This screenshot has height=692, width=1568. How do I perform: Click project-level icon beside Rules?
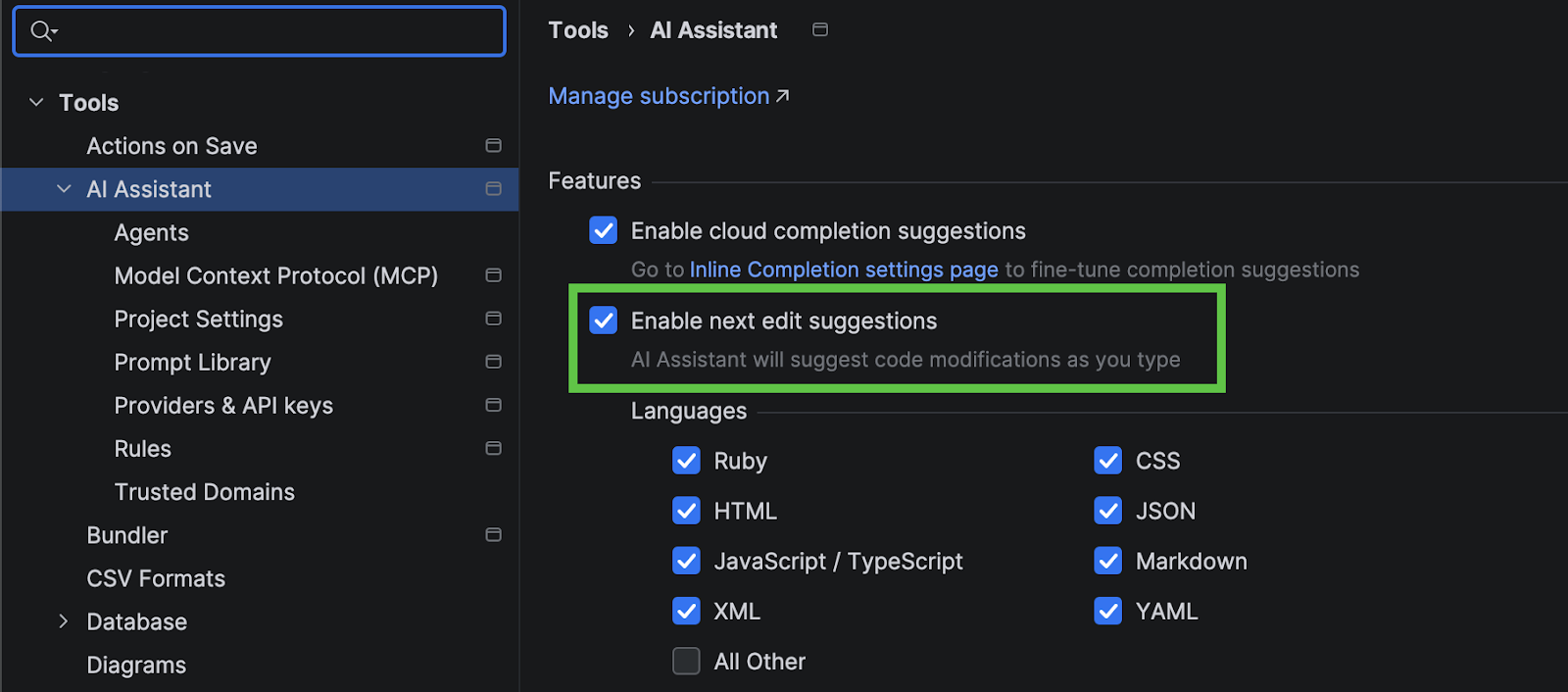pyautogui.click(x=493, y=448)
